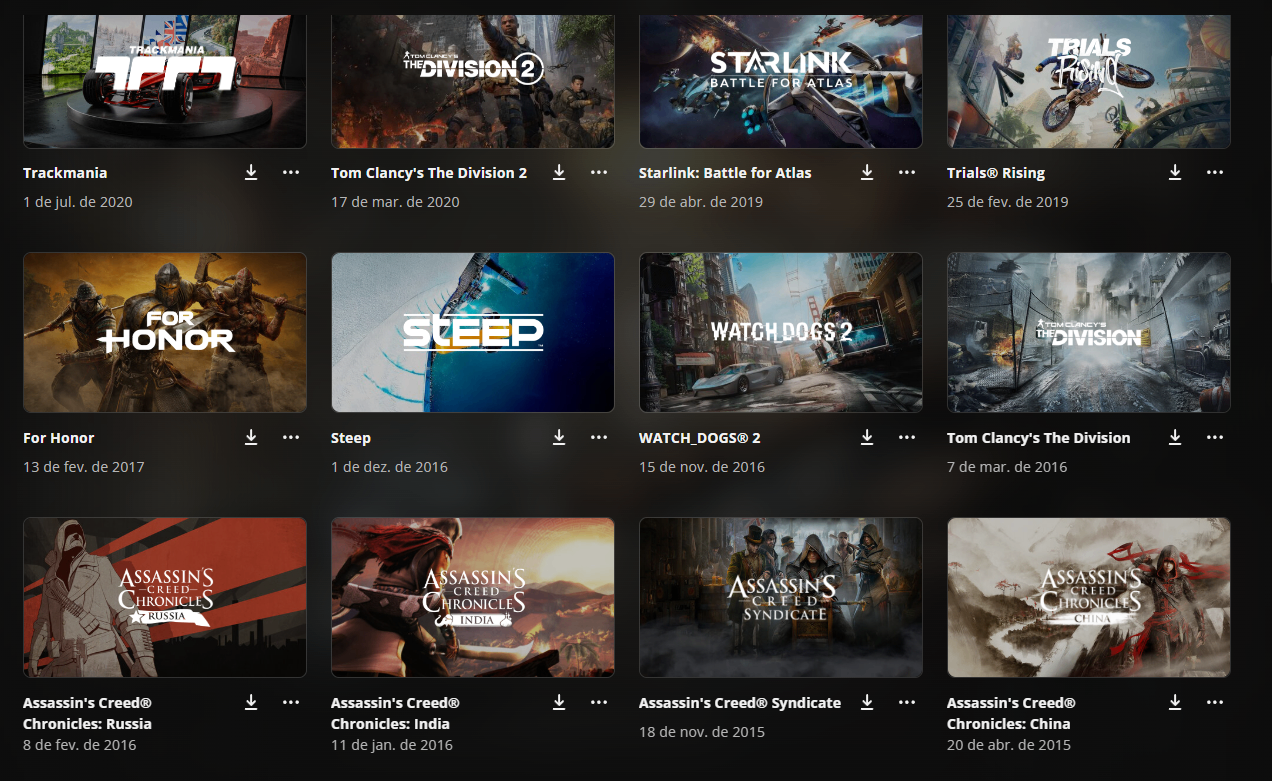Click the Tom Clancy's The Division title
The width and height of the screenshot is (1272, 781).
1039,438
